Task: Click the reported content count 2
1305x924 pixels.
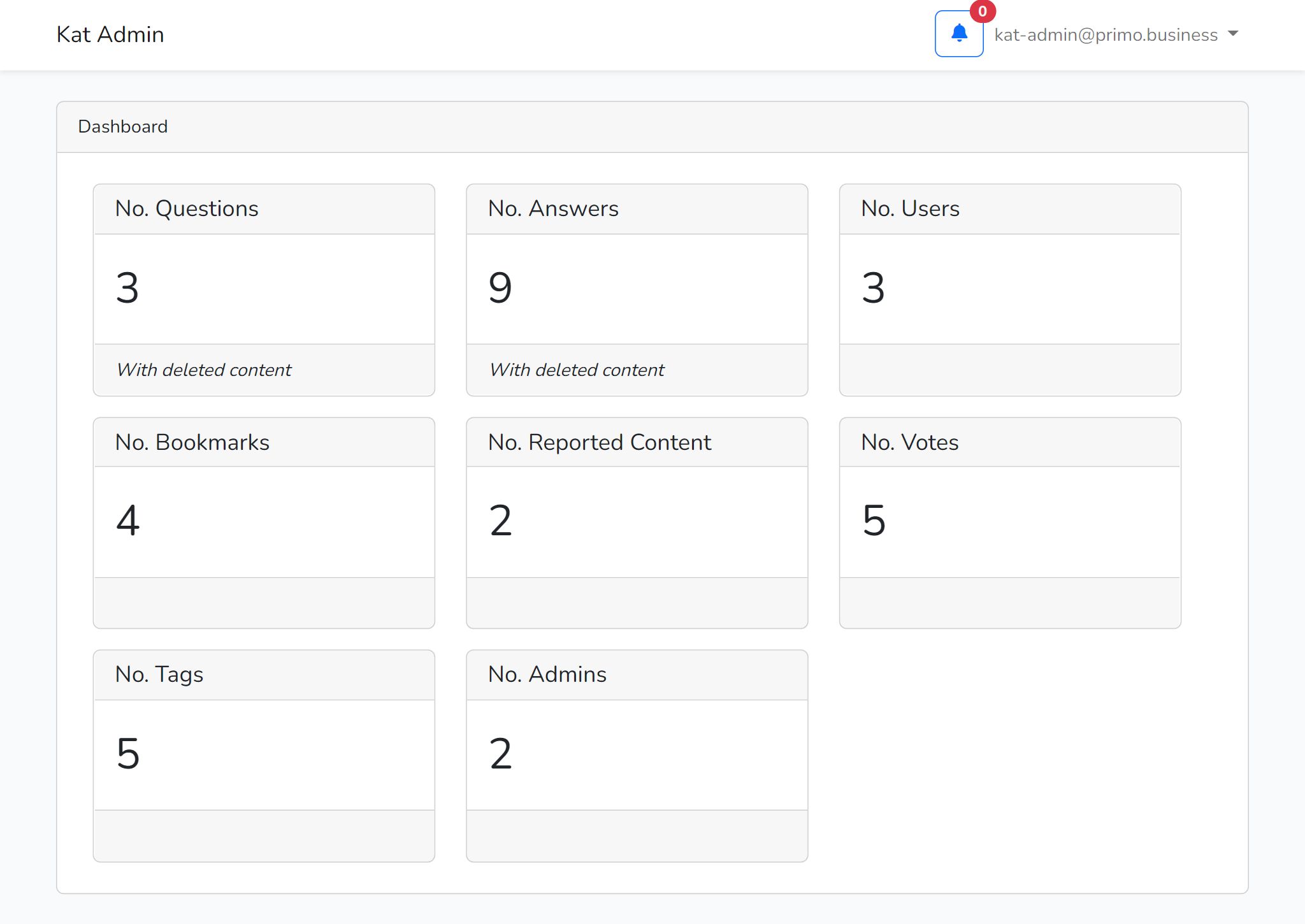Action: [x=501, y=521]
